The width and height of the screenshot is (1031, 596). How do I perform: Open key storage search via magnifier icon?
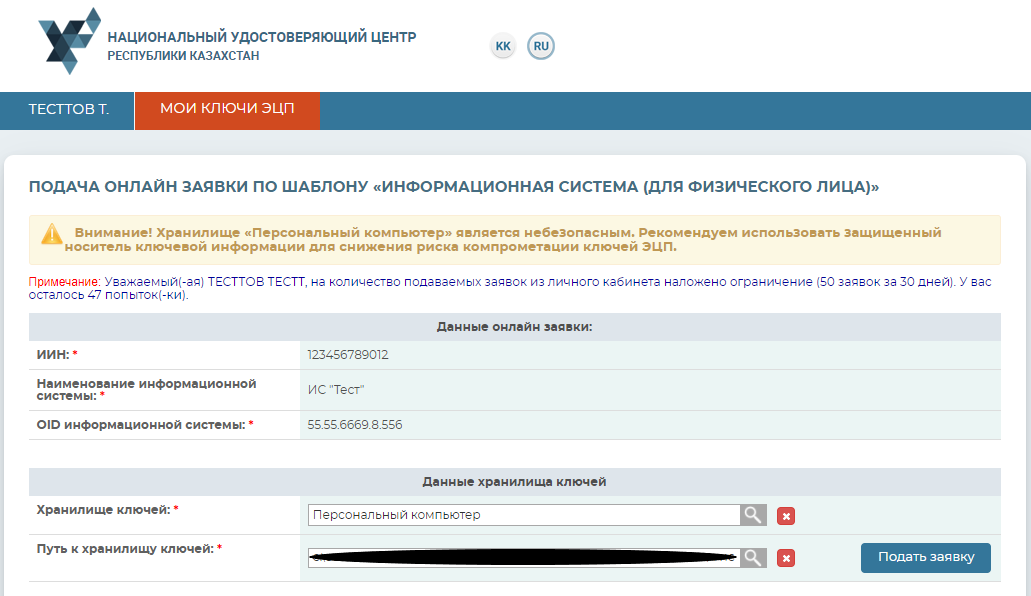753,515
